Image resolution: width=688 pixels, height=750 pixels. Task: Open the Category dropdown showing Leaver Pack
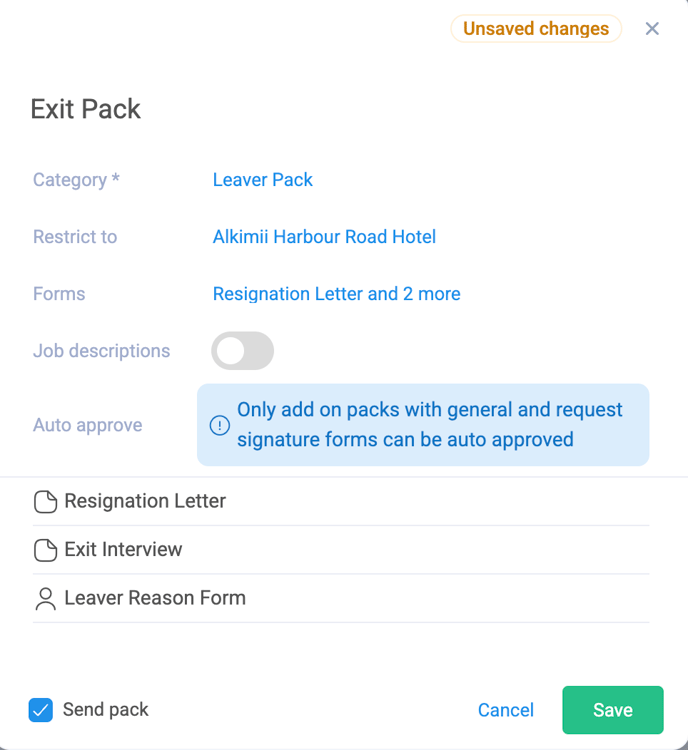point(263,180)
